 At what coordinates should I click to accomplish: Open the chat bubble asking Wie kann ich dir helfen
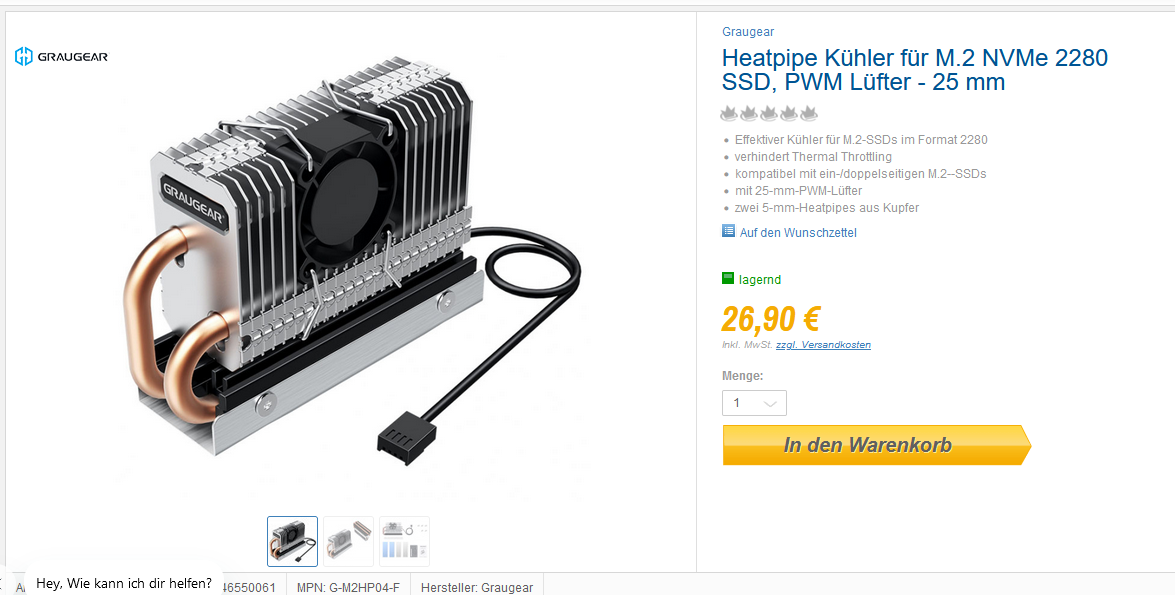coord(124,582)
